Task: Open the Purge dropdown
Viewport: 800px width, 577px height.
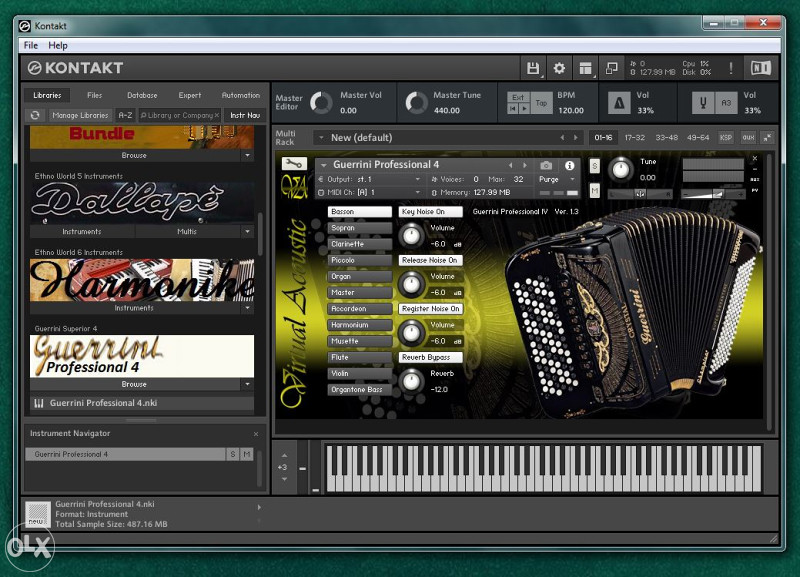Action: 557,180
